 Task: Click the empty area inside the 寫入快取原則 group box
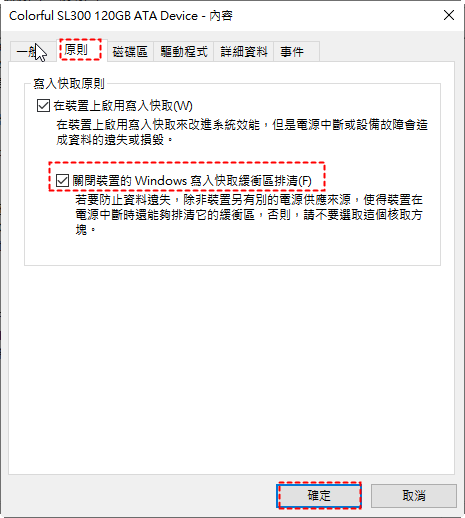(232, 250)
